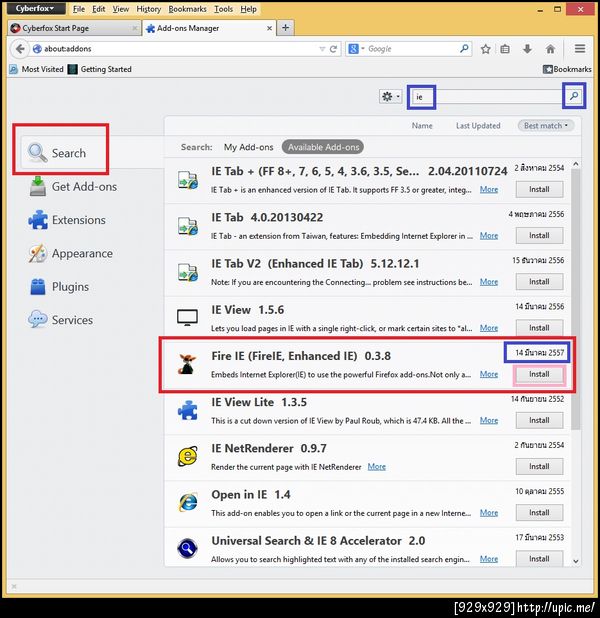Bookmark this page with the star icon
Image resolution: width=600 pixels, height=618 pixels.
click(x=486, y=49)
